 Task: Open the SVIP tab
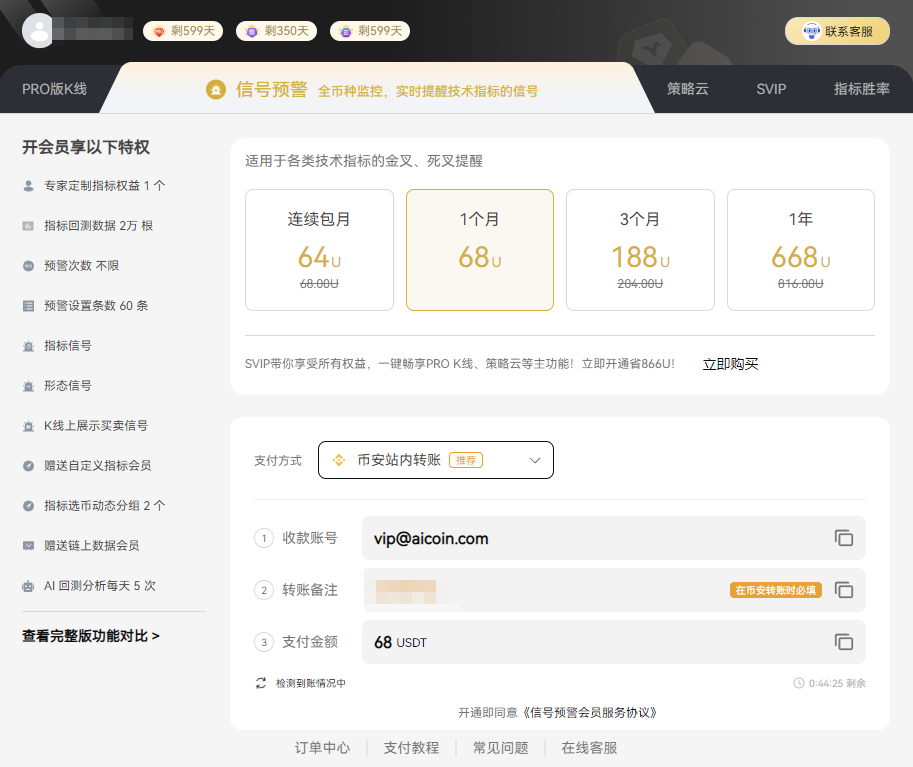point(771,89)
